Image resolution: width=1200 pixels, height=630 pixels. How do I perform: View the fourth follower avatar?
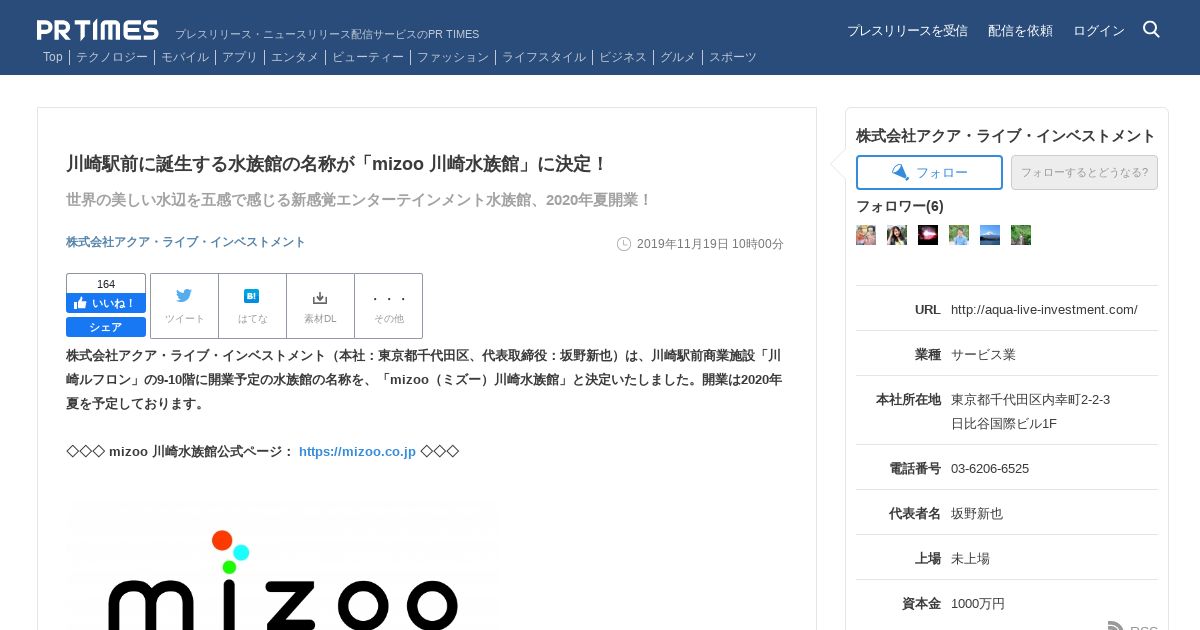tap(959, 235)
